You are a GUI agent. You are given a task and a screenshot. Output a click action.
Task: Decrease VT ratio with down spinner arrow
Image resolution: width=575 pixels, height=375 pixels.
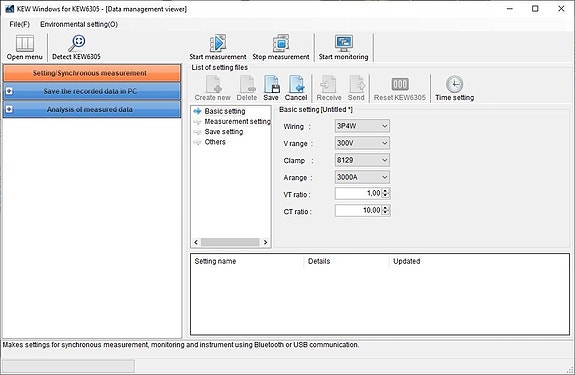pos(385,196)
